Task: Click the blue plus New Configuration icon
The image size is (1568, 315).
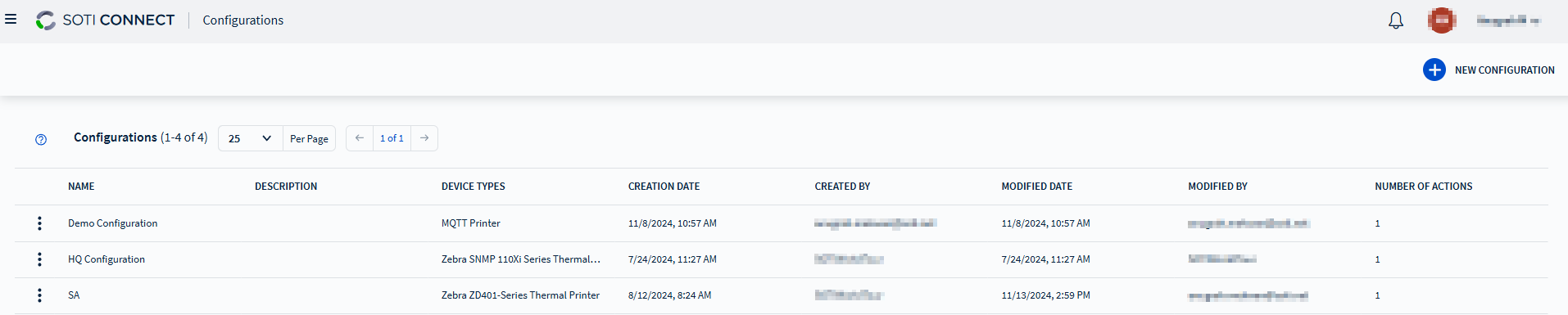Action: (x=1434, y=70)
